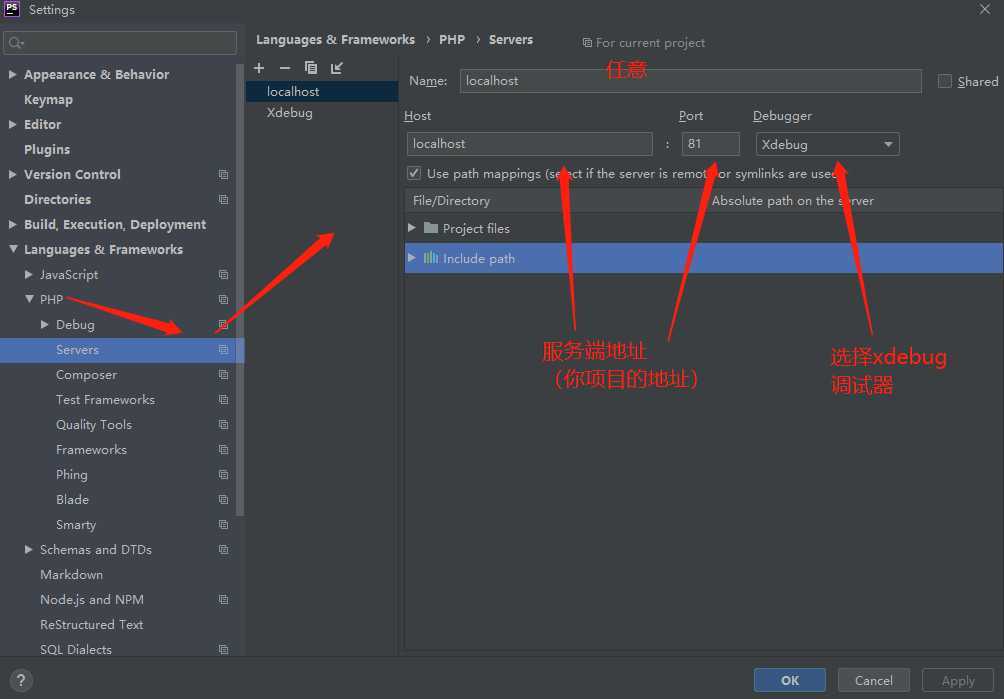Click the PhpStorm logo in title bar
This screenshot has height=699, width=1004.
tap(12, 9)
